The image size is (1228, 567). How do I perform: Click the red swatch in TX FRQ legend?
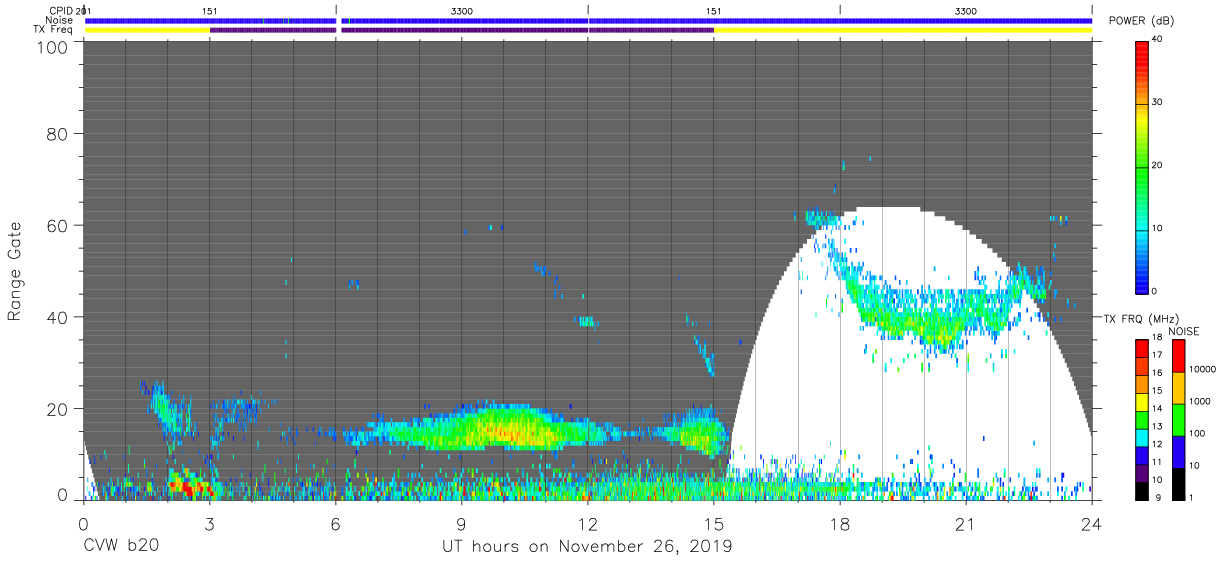1141,348
